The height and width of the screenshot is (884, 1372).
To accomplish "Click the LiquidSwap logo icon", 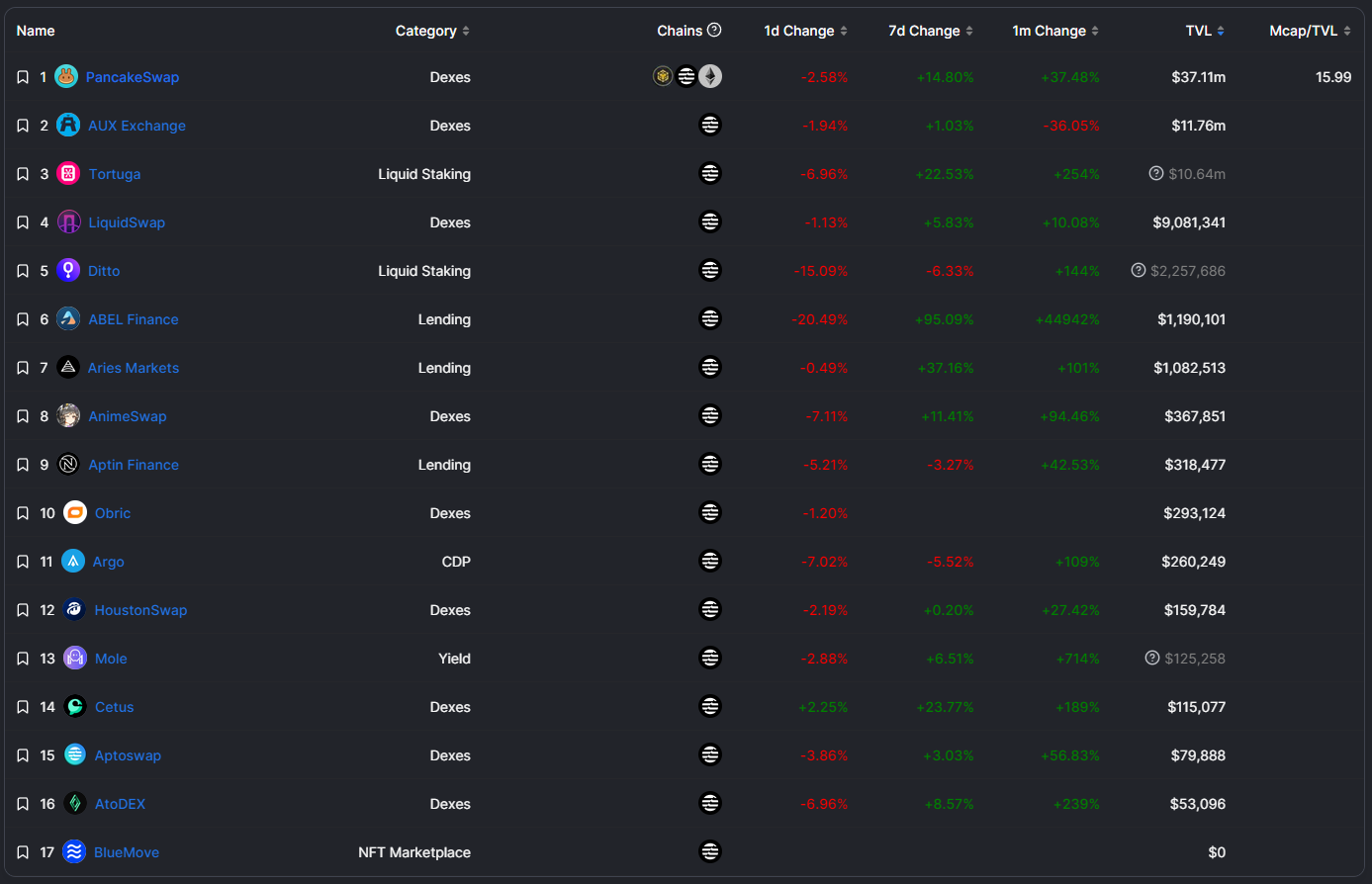I will [68, 221].
